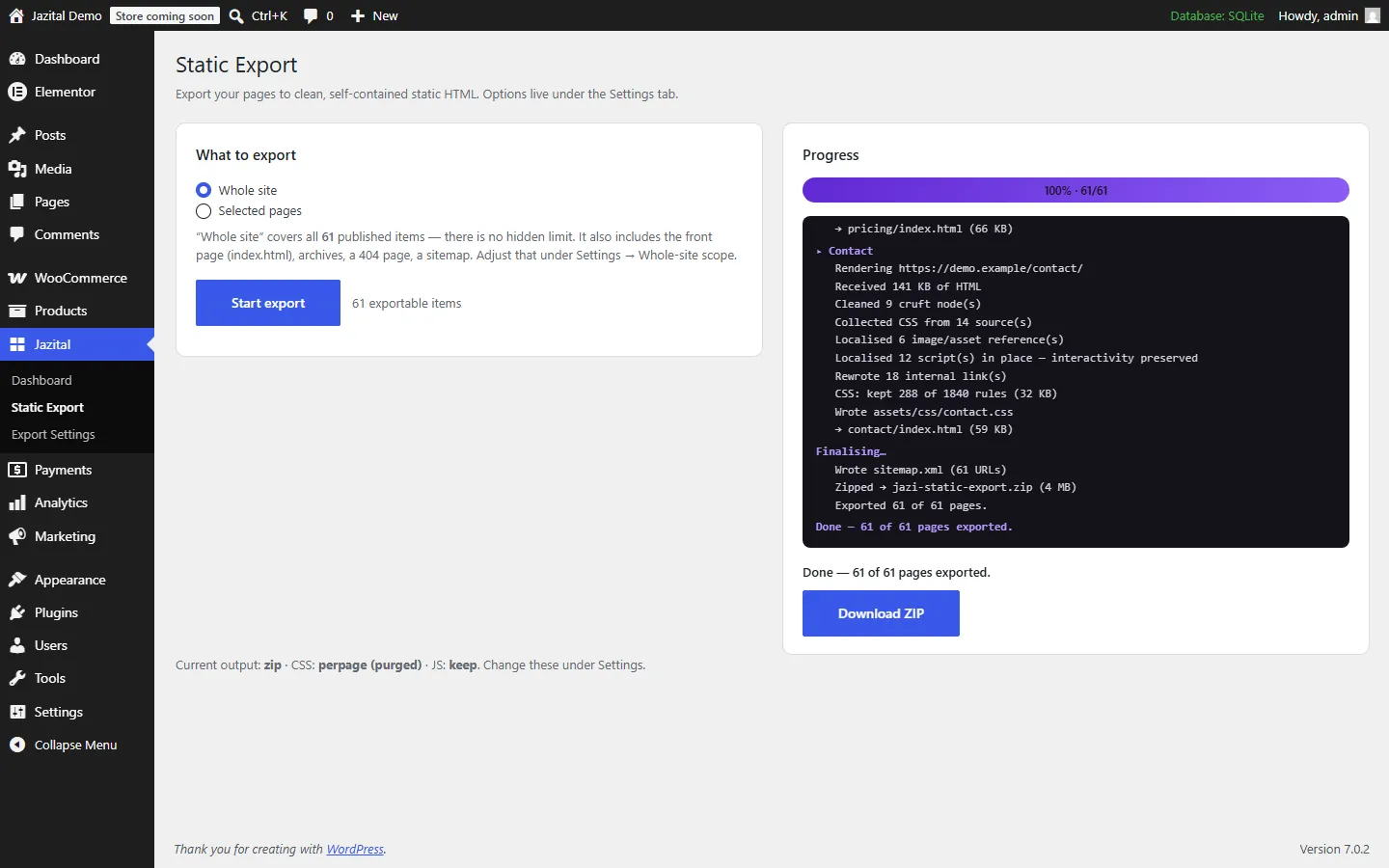Open the comments bubble icon in admin bar
This screenshot has width=1389, height=868.
click(x=311, y=15)
